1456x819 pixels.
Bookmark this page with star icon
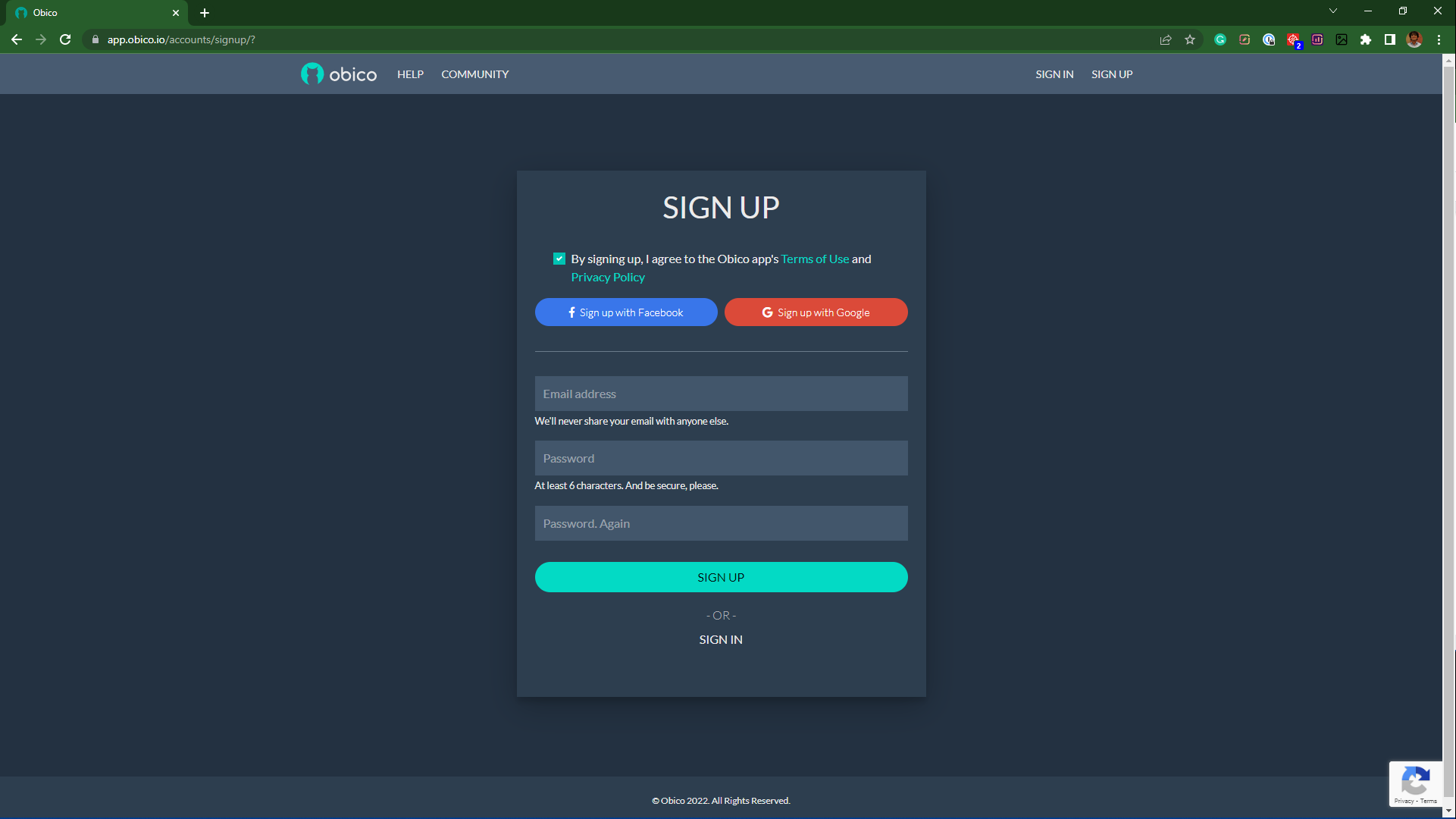coord(1190,39)
